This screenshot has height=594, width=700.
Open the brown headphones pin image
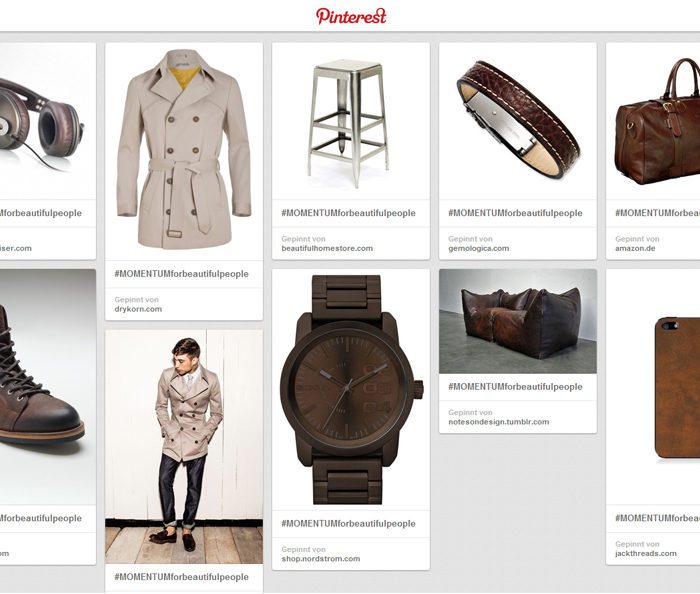click(x=47, y=121)
